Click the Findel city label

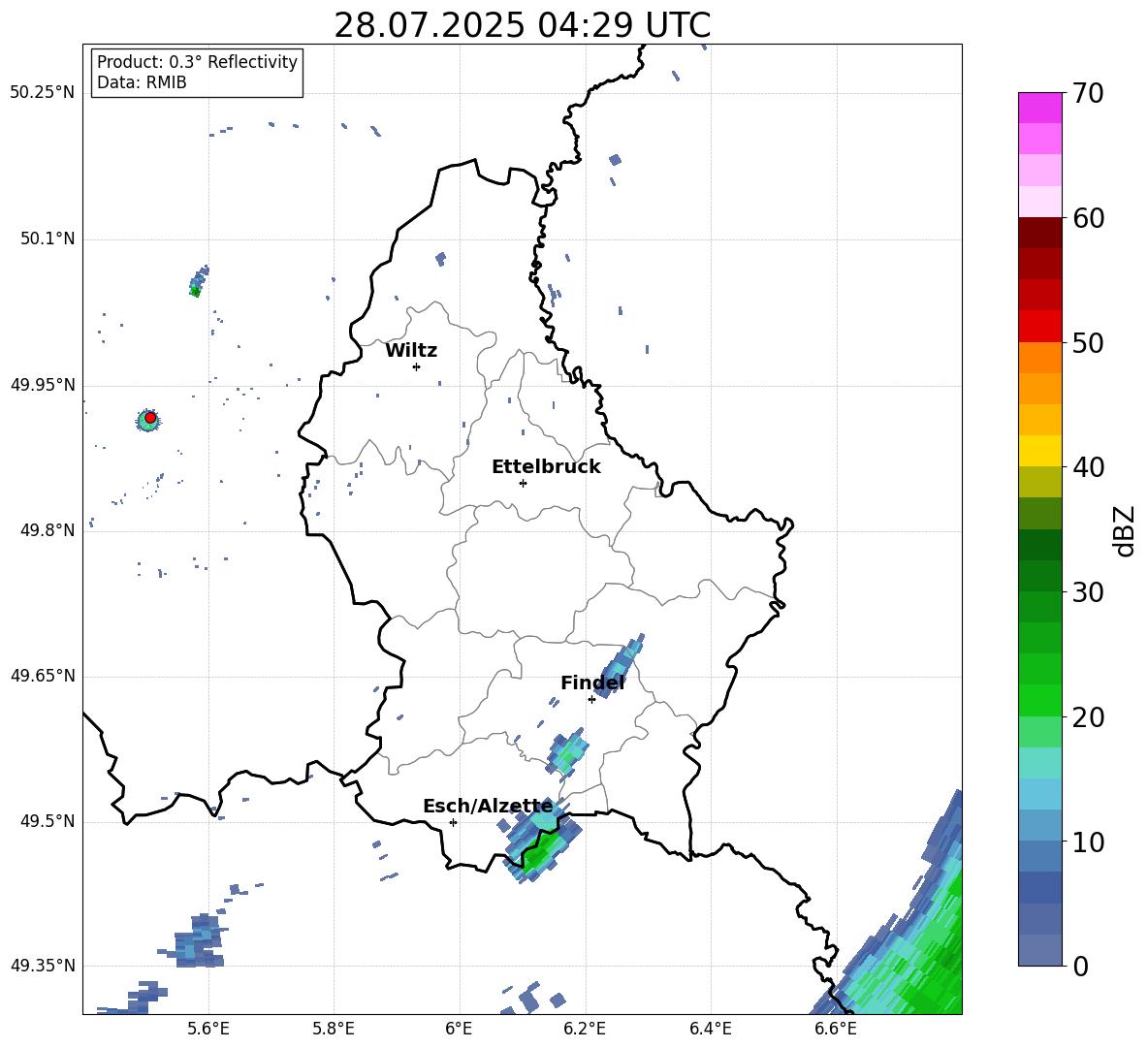click(592, 683)
